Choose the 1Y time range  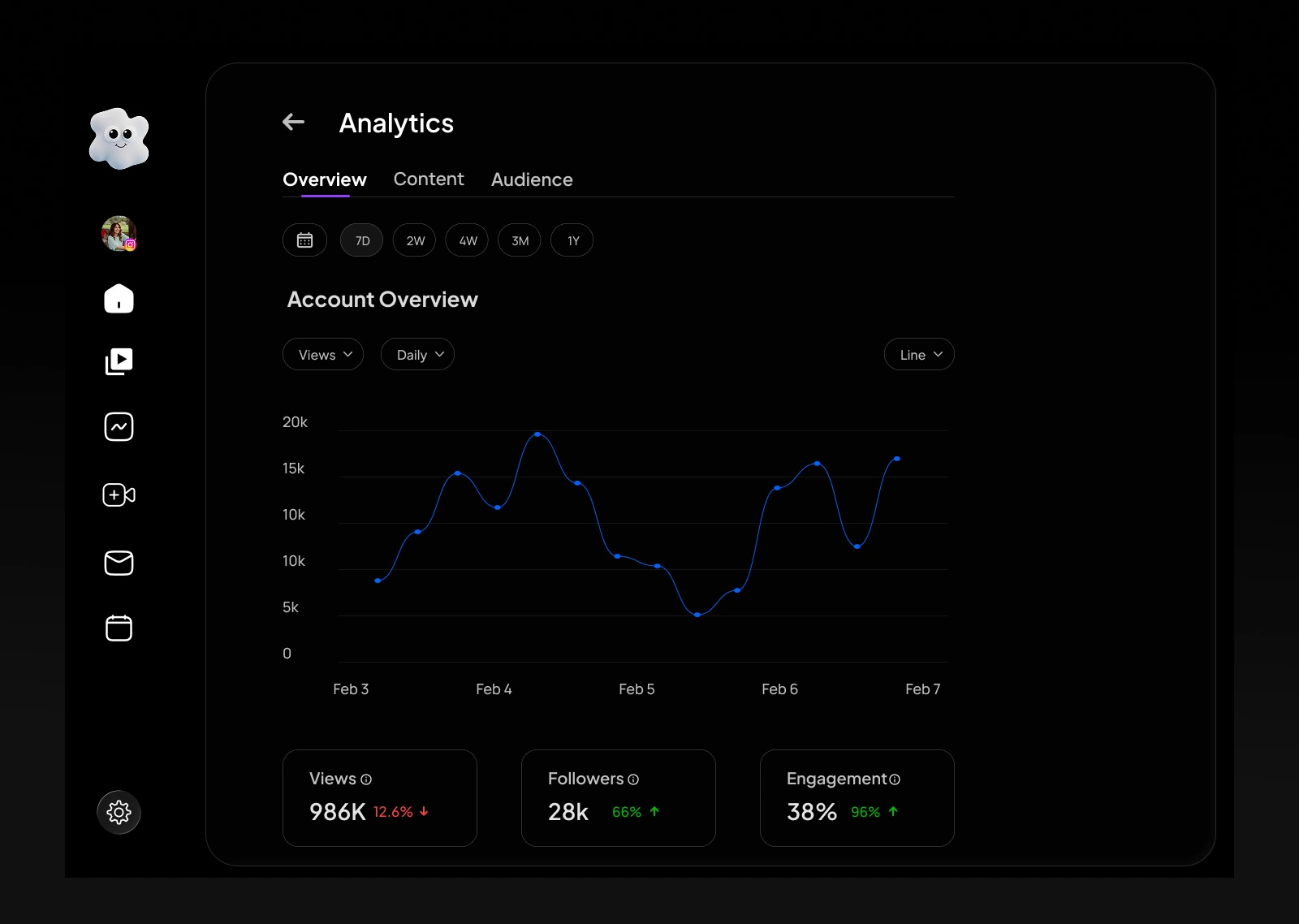pyautogui.click(x=572, y=240)
